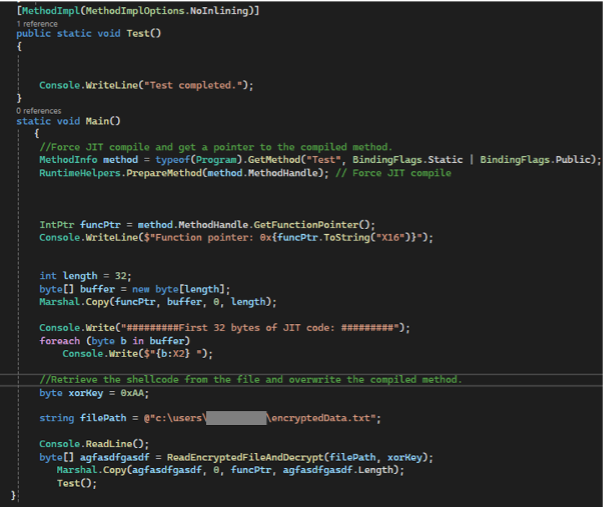Click the IntPtr funcPtr declaration line
The image size is (604, 508).
207,225
